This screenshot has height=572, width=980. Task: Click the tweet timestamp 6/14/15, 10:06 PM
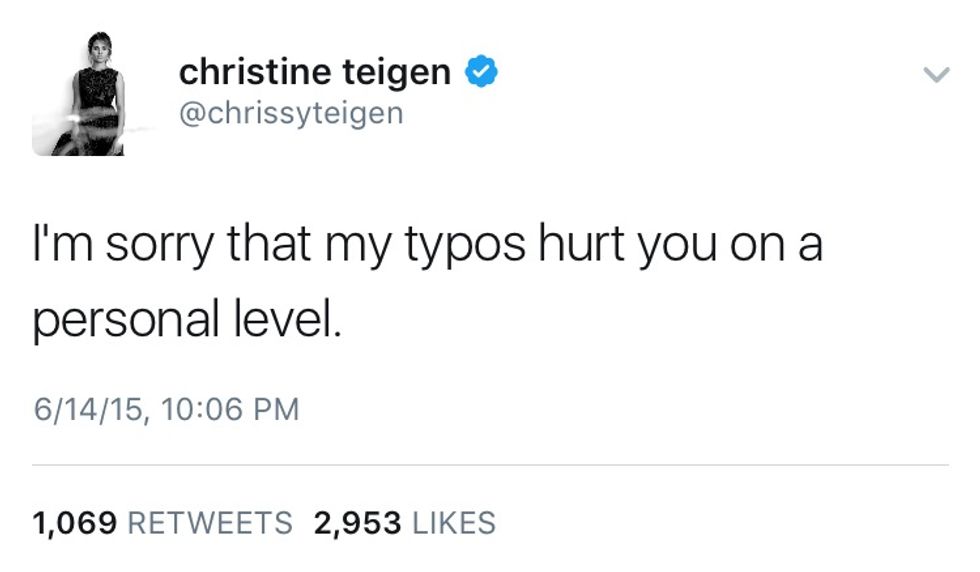coord(166,410)
